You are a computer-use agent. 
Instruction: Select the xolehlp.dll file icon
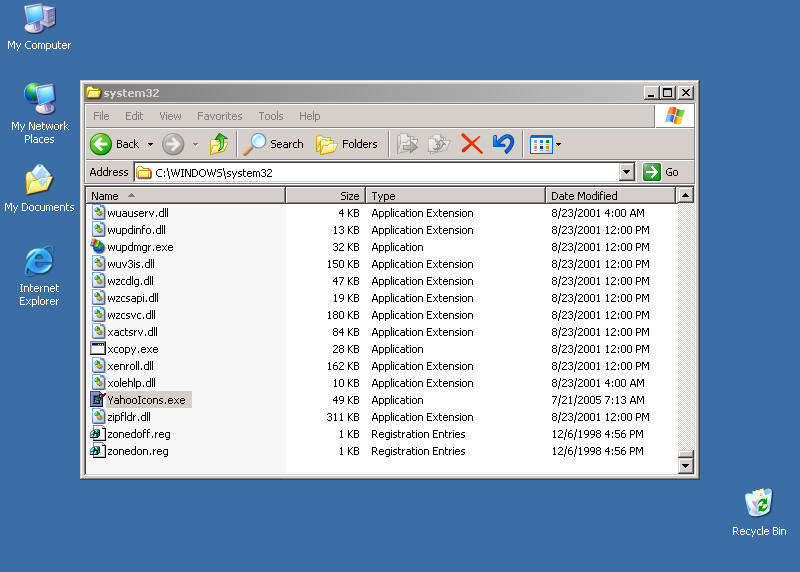[98, 383]
